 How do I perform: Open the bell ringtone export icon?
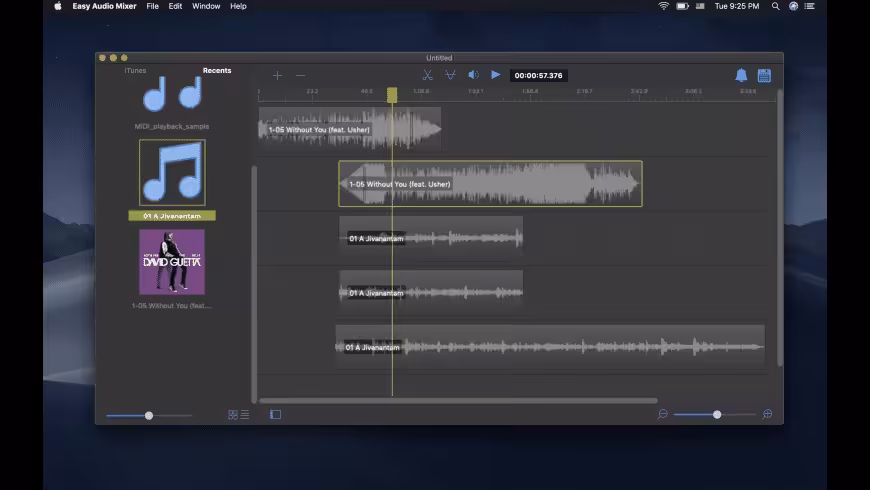[741, 75]
